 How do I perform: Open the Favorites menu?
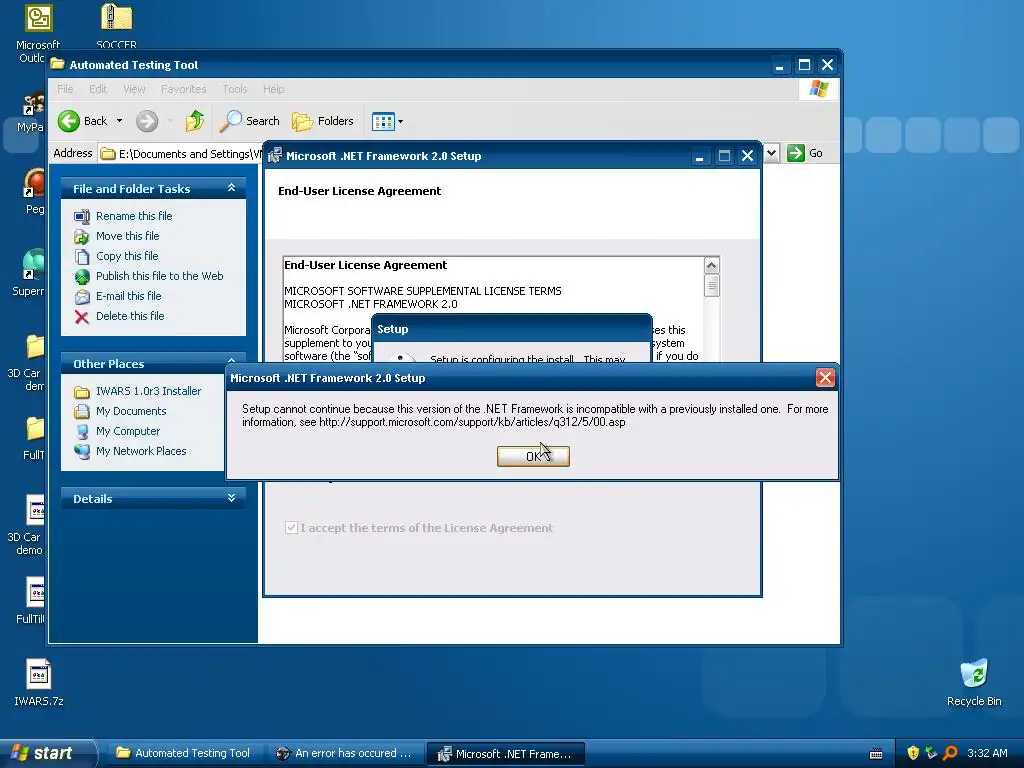pyautogui.click(x=184, y=89)
